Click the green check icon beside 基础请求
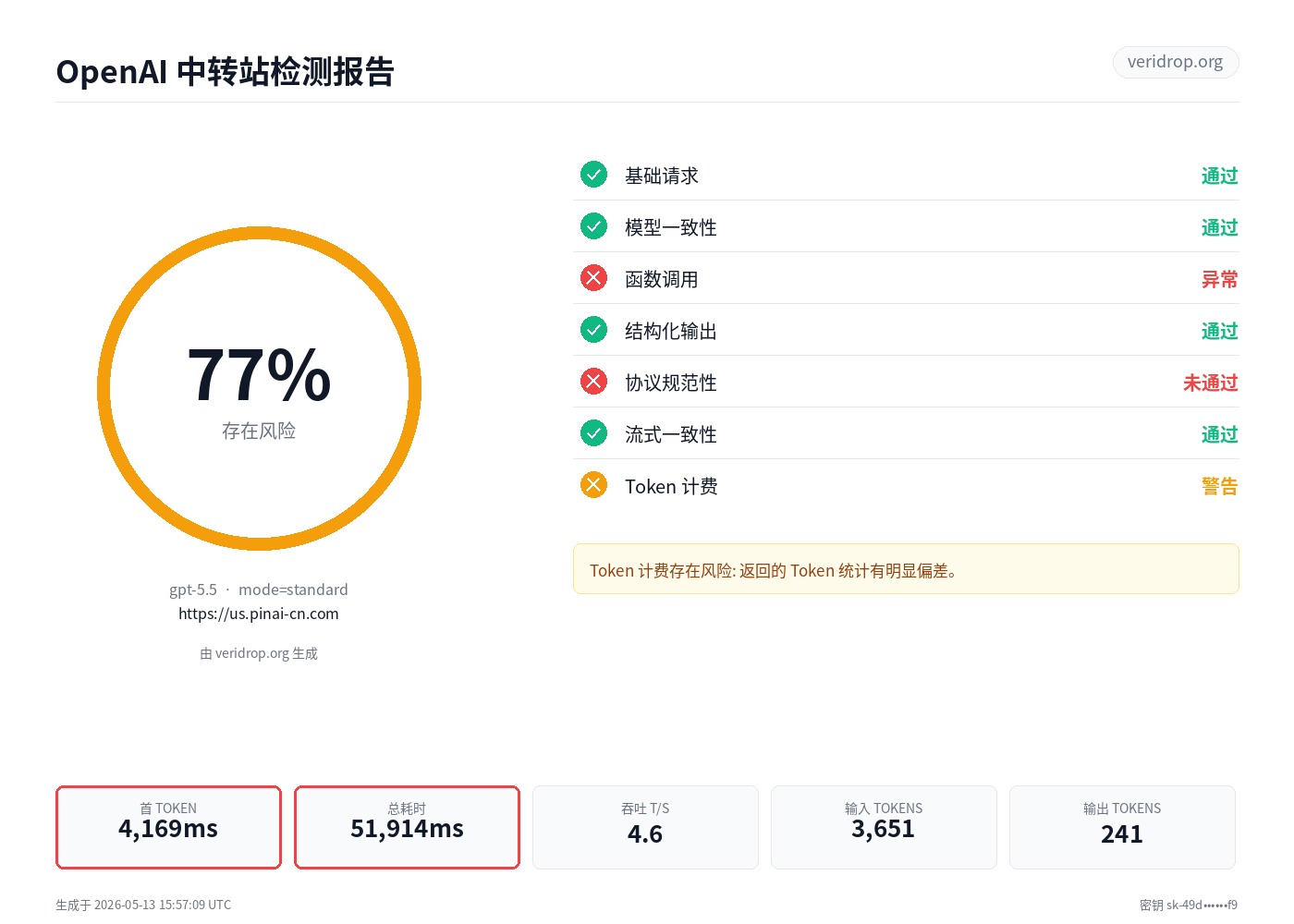 click(593, 175)
